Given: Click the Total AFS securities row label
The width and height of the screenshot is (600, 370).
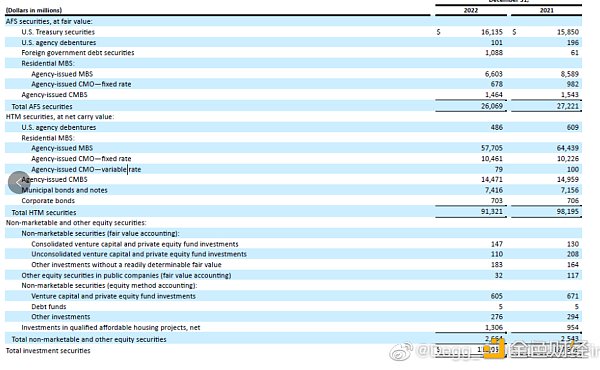Looking at the screenshot, I should 42,106.
